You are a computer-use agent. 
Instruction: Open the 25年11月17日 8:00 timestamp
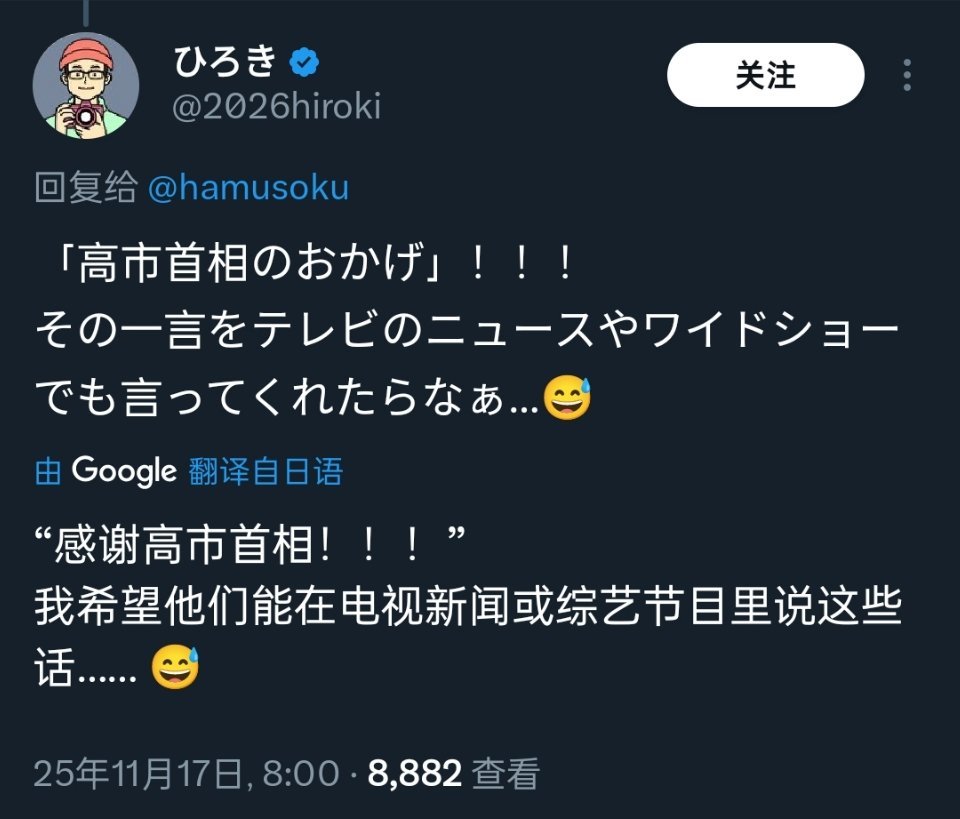point(186,773)
